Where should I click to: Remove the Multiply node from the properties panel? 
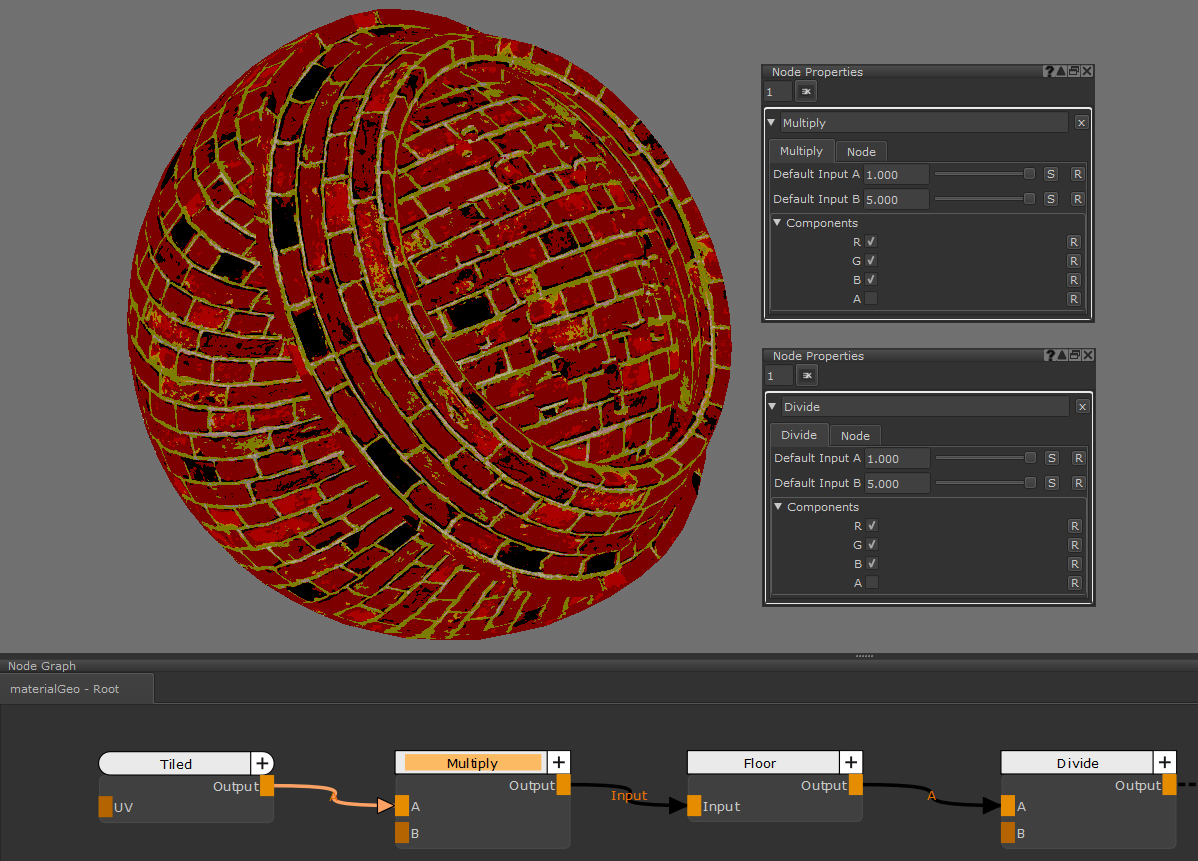coord(1081,123)
